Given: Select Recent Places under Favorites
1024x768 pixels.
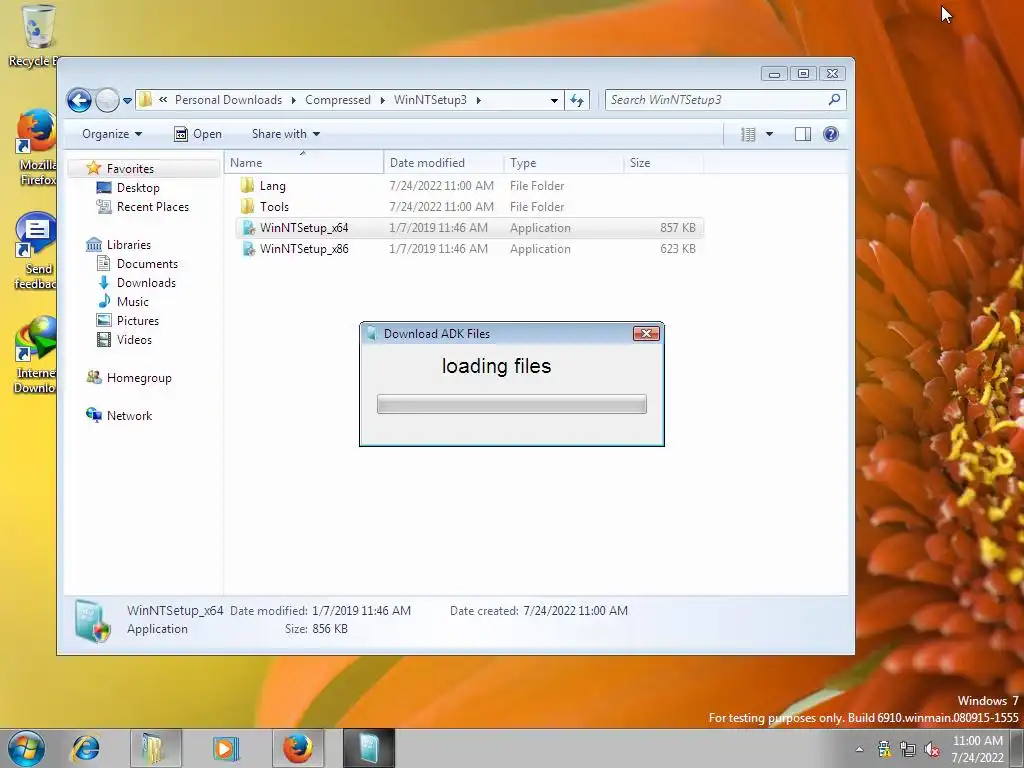Looking at the screenshot, I should coord(152,206).
